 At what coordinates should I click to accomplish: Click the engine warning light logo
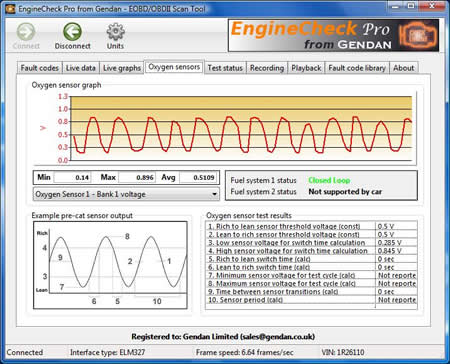pyautogui.click(x=418, y=35)
